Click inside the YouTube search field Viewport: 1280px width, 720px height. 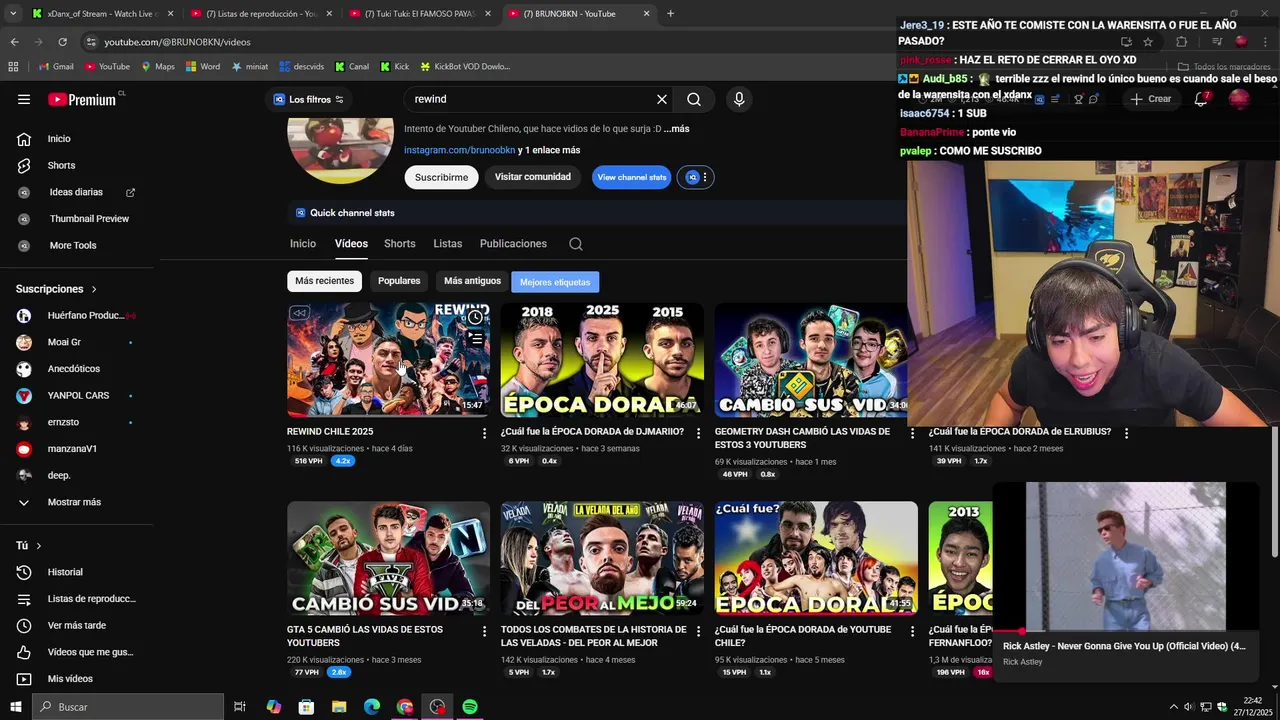pyautogui.click(x=528, y=99)
